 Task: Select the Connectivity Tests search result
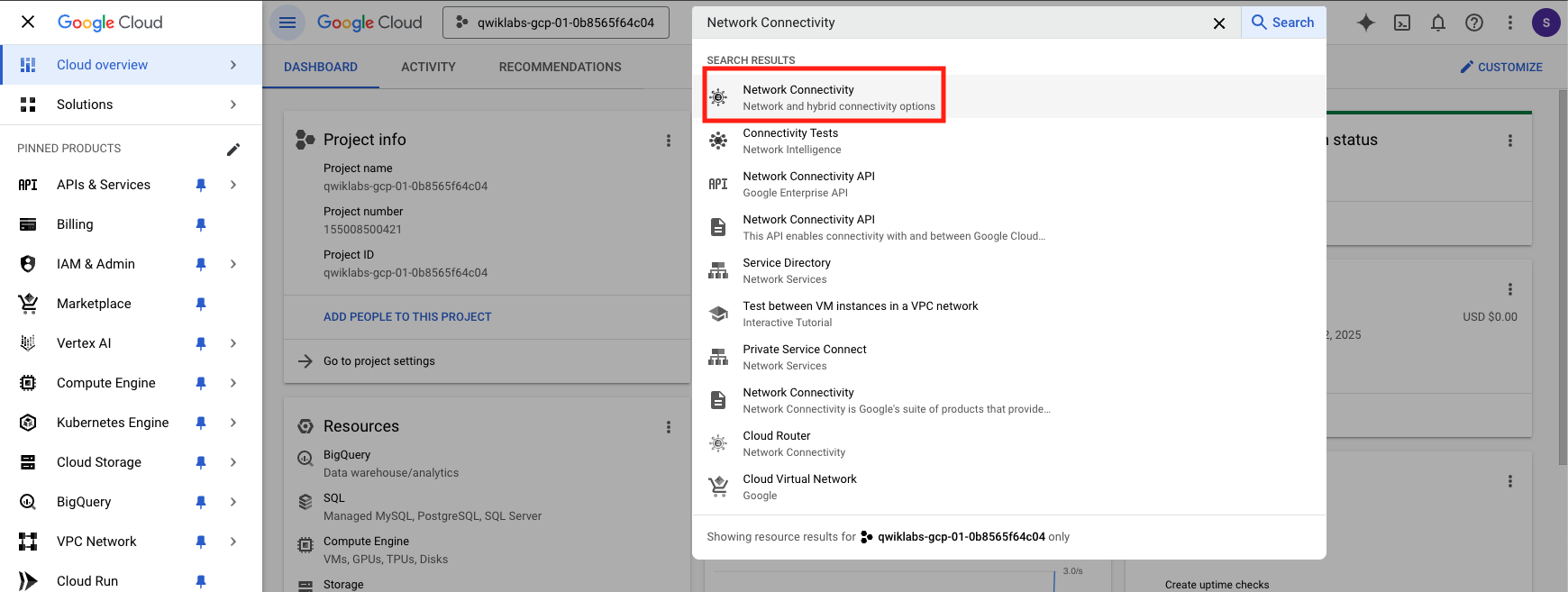[1009, 141]
